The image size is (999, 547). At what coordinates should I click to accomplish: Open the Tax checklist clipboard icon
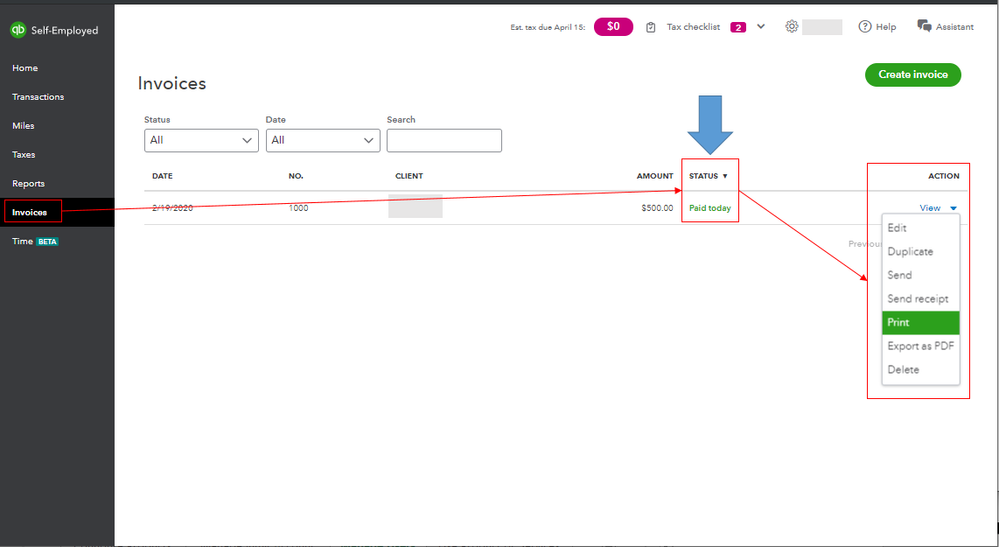(x=650, y=27)
